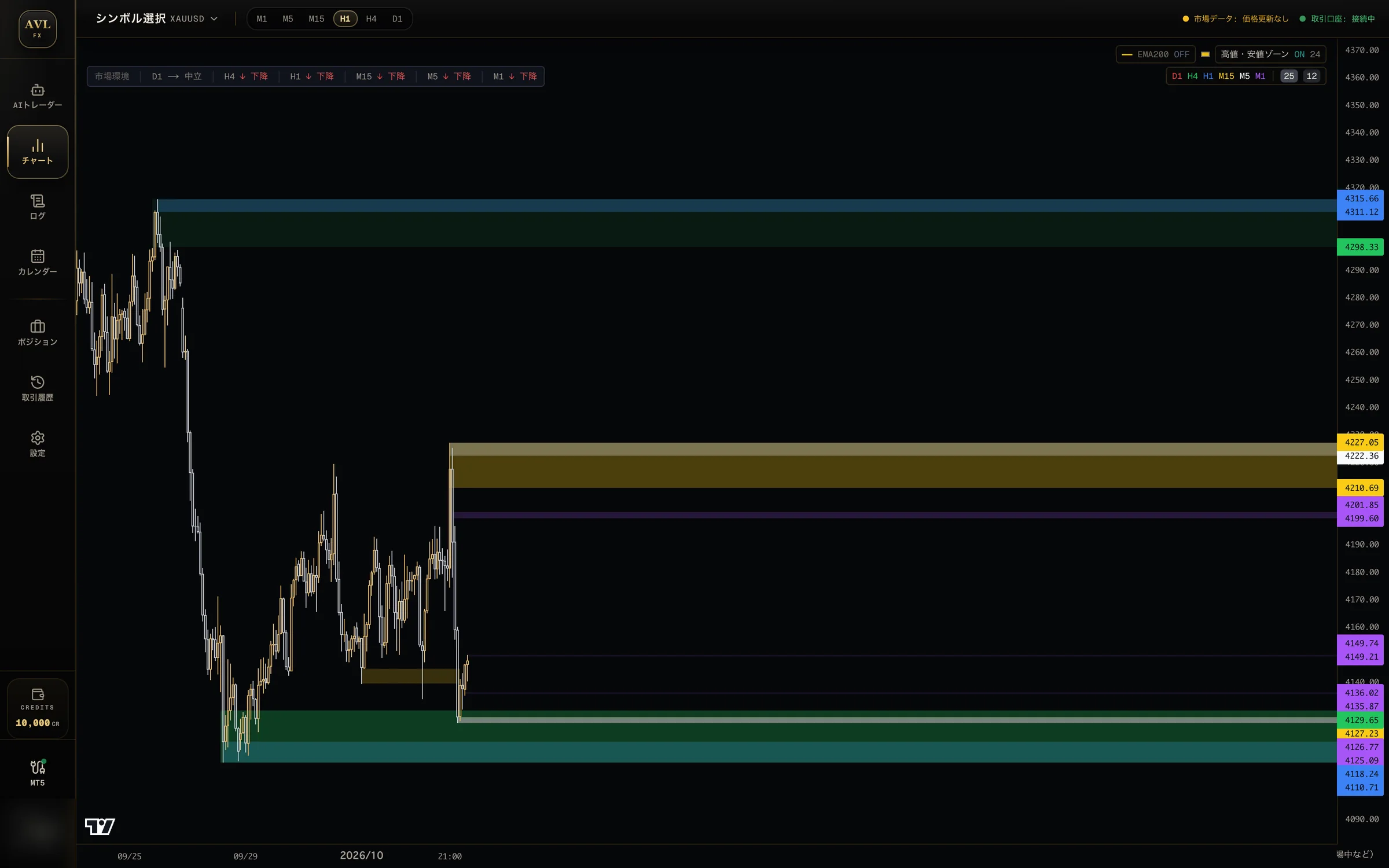Click the 4298.33 green price label
The width and height of the screenshot is (1389, 868).
(x=1360, y=247)
